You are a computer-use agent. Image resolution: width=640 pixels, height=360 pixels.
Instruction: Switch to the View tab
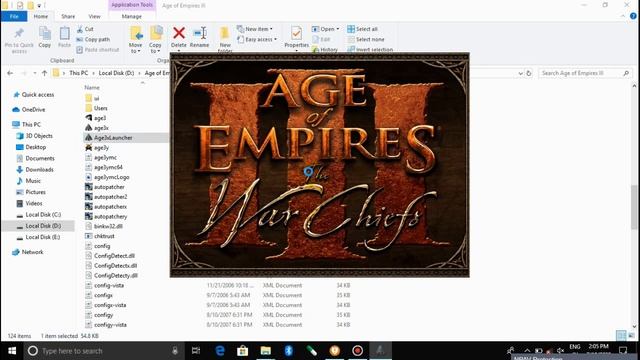point(94,16)
